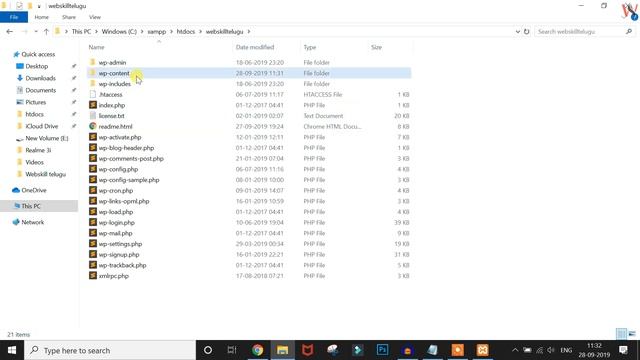Open Cortana circle on taskbar
The image size is (640, 360).
[x=208, y=350]
